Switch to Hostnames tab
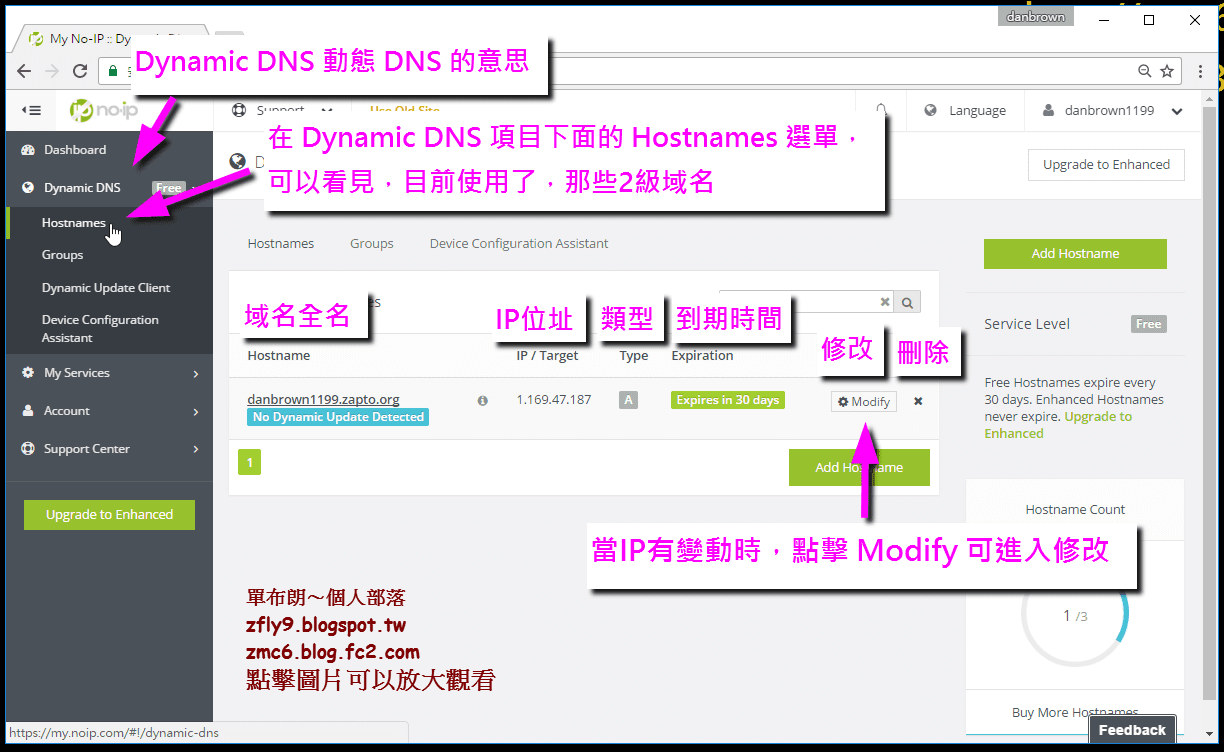 coord(281,243)
